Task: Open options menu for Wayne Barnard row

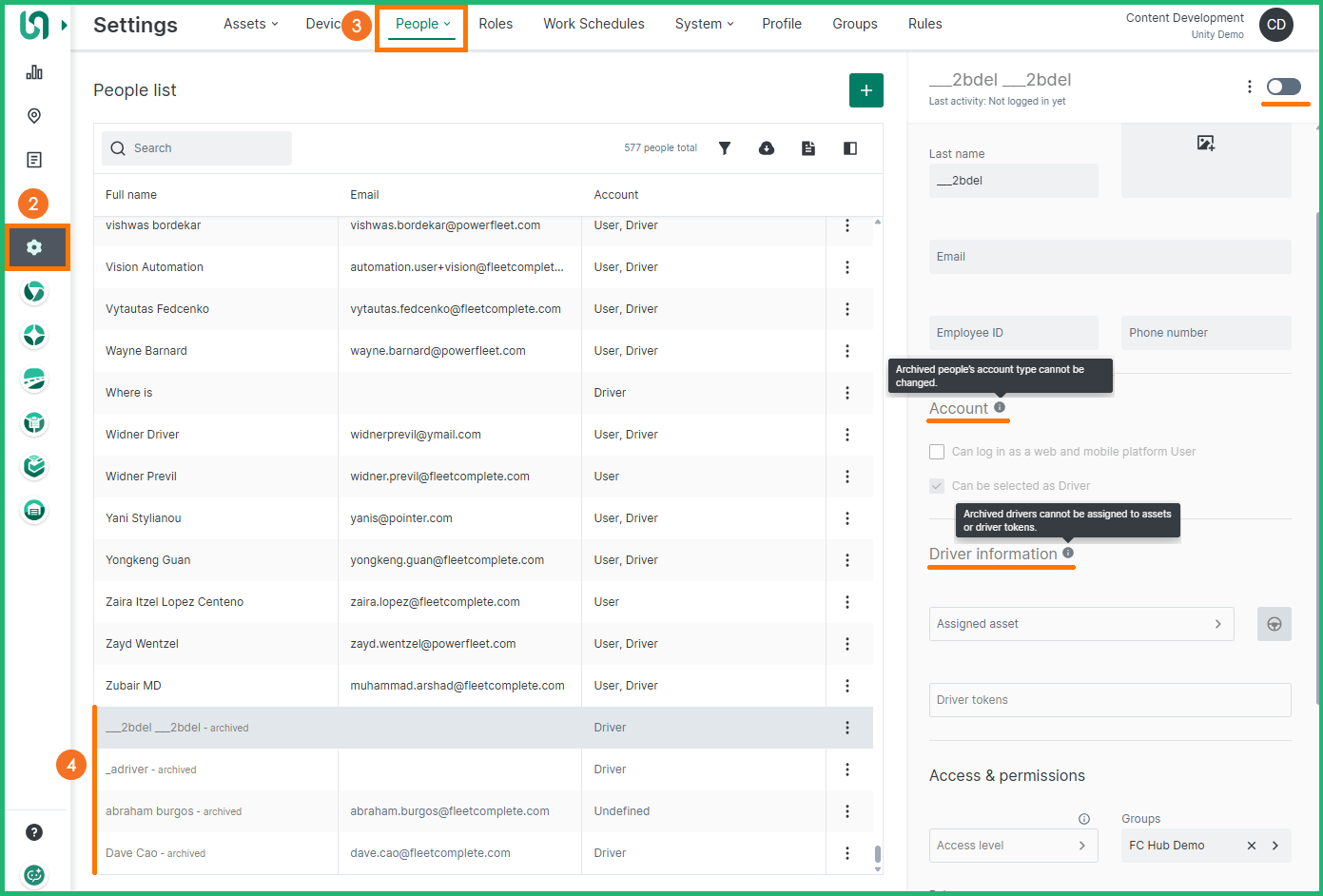Action: click(846, 351)
